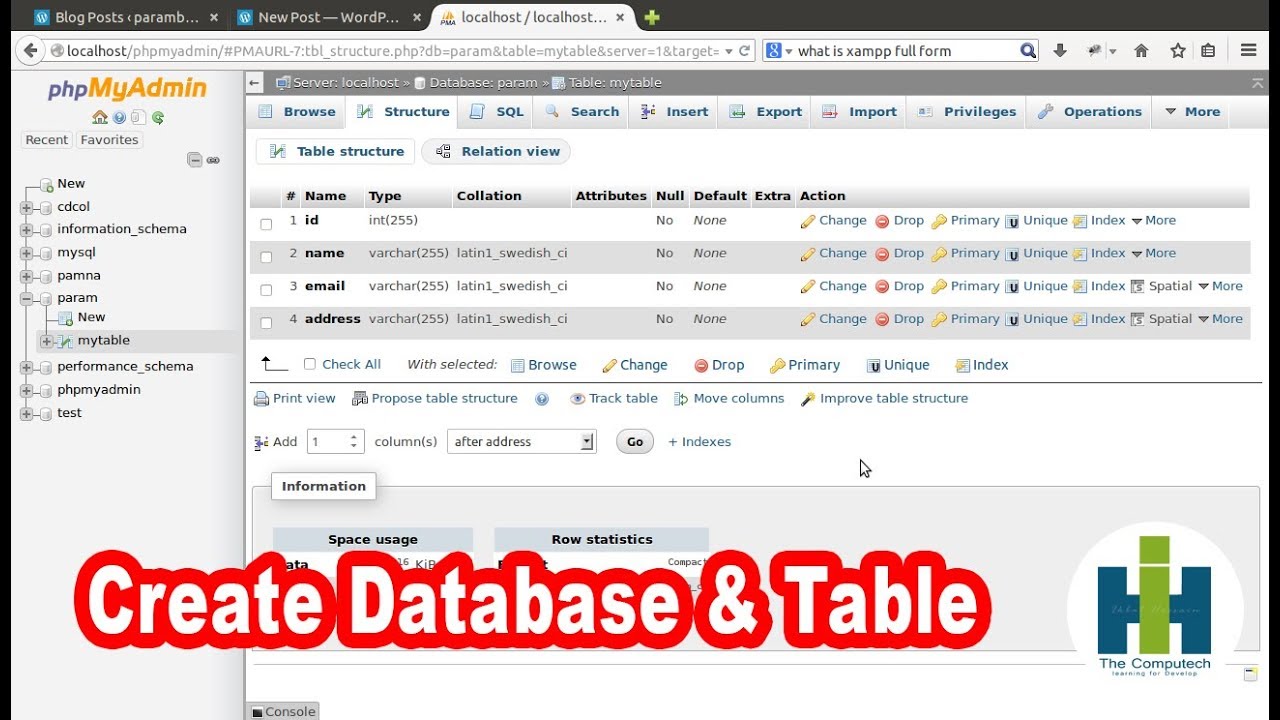Switch to New Post WordPress browser tab
Image resolution: width=1280 pixels, height=720 pixels.
coord(329,17)
